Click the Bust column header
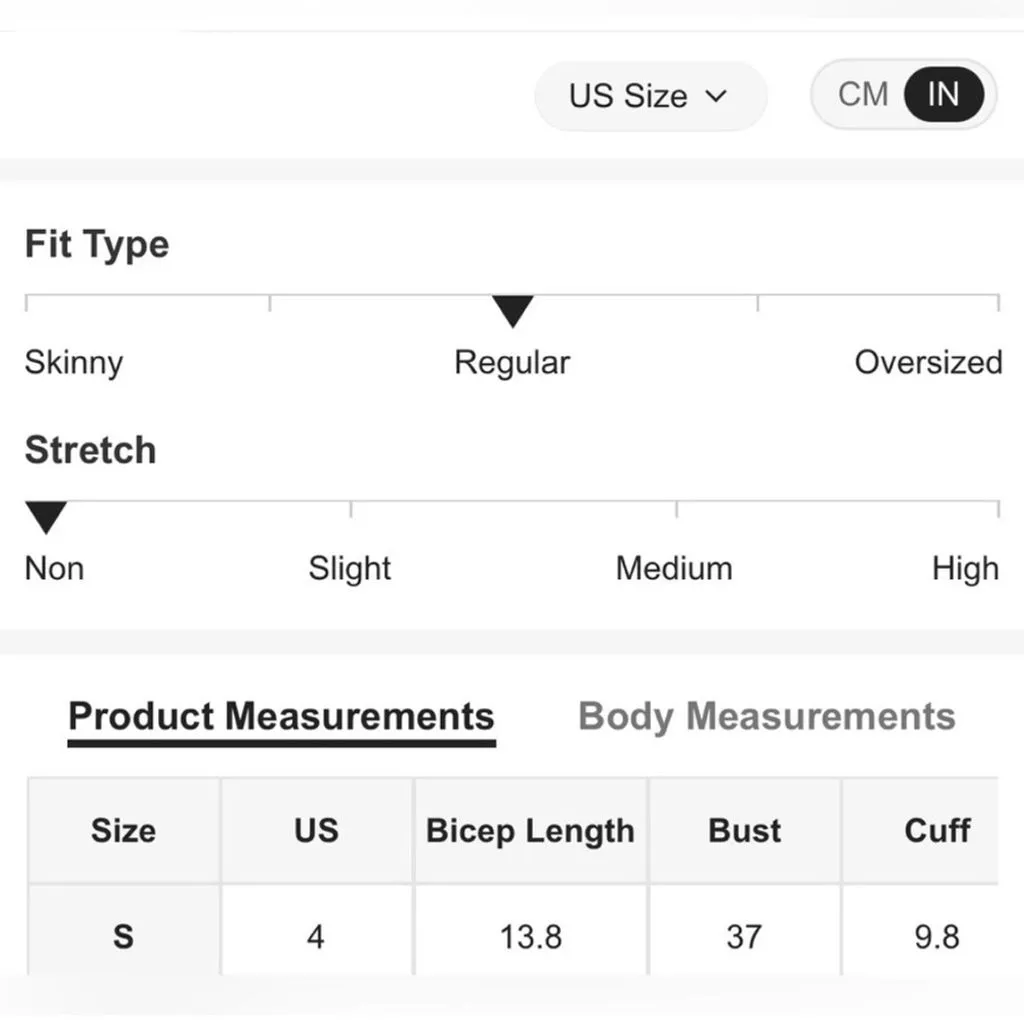1024x1024 pixels. (x=744, y=831)
